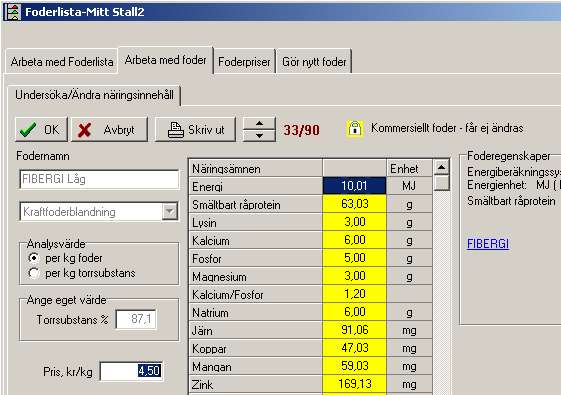Click the Koppar value 47,03
This screenshot has width=561, height=395.
point(354,348)
